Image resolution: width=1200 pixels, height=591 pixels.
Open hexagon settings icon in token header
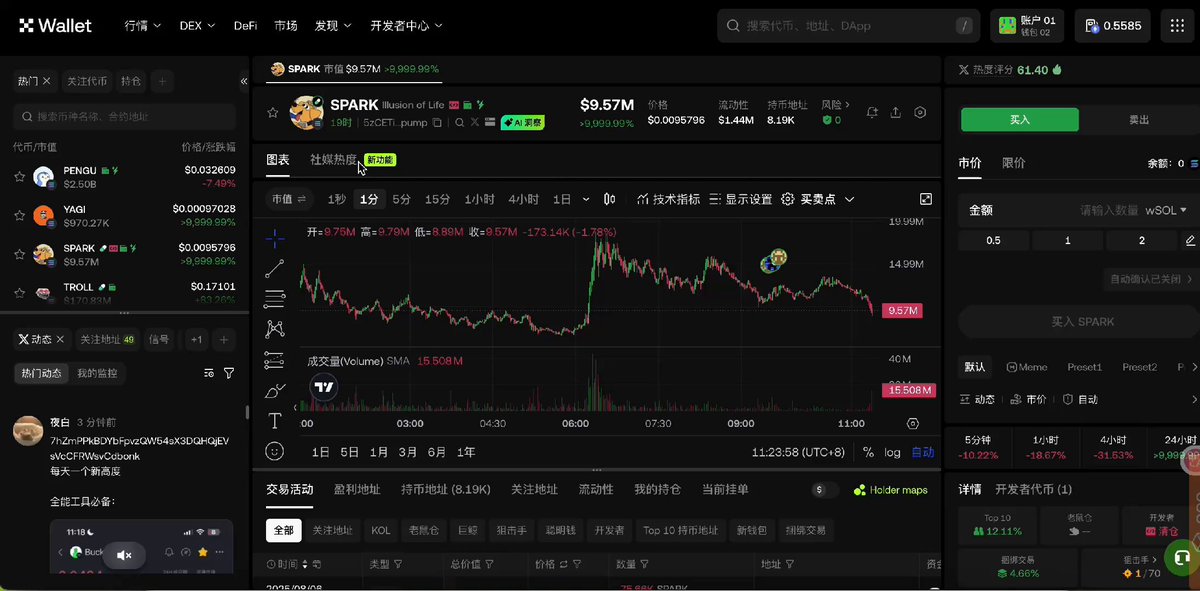(x=921, y=113)
